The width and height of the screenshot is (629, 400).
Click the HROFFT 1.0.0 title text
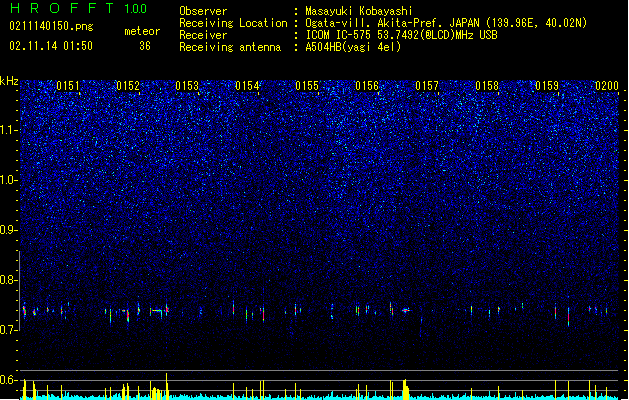coord(78,8)
